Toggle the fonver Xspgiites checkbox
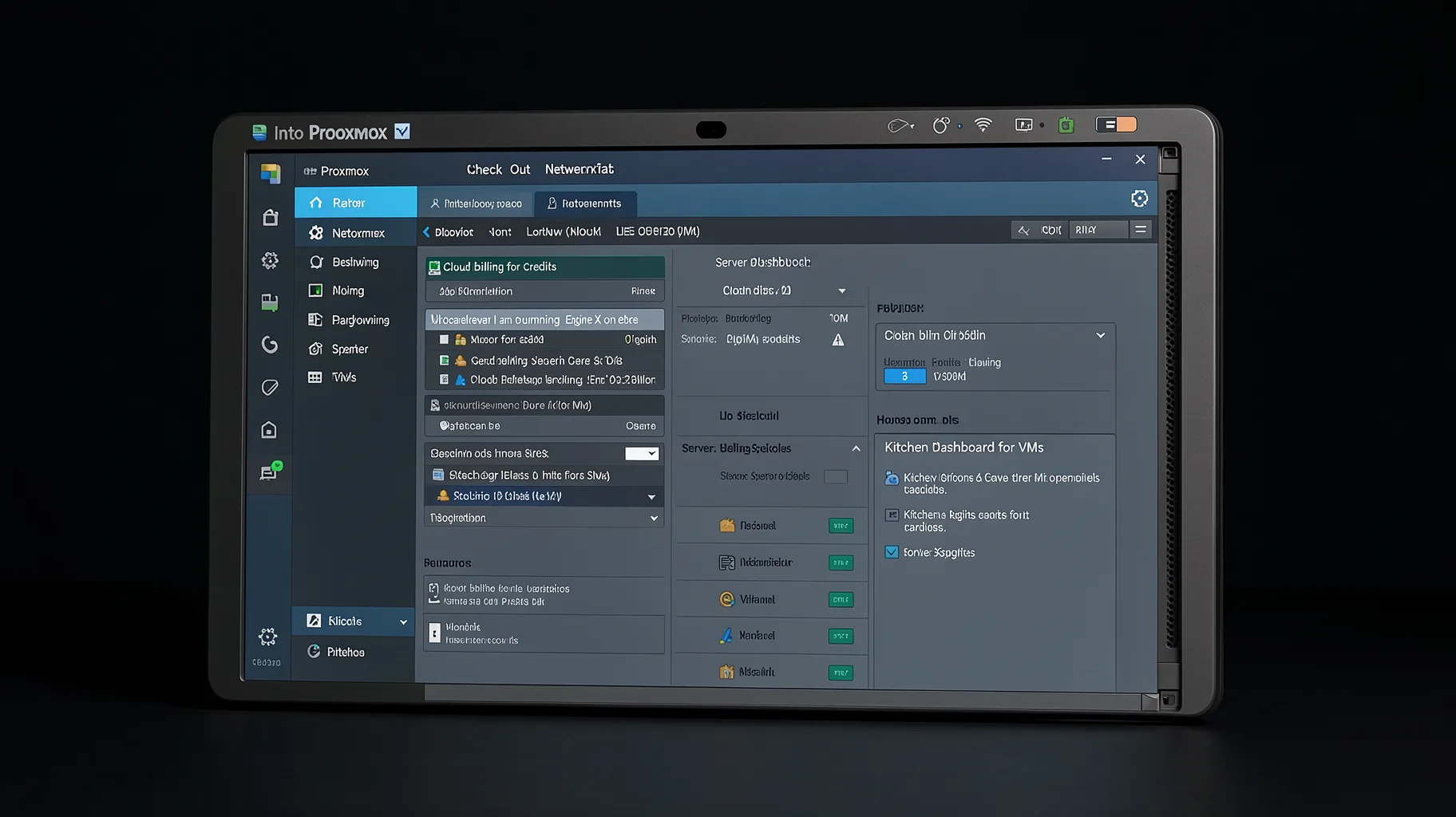Image resolution: width=1456 pixels, height=817 pixels. pos(892,552)
